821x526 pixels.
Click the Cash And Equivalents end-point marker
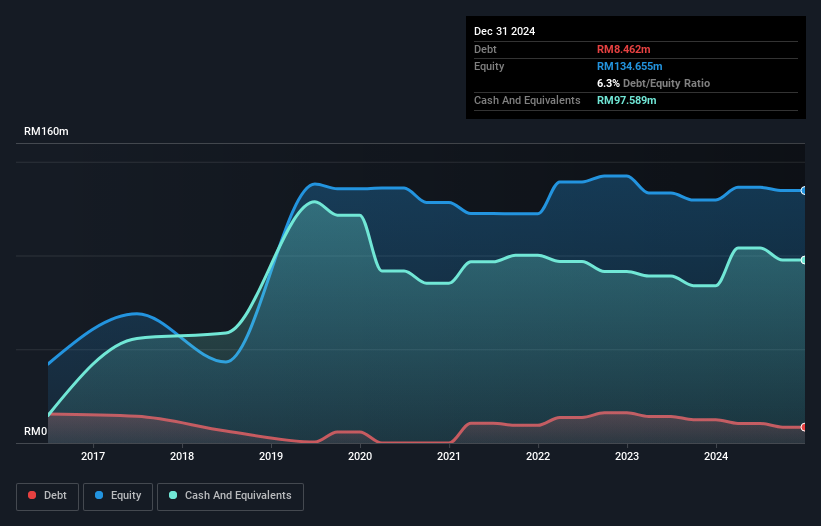click(x=804, y=260)
